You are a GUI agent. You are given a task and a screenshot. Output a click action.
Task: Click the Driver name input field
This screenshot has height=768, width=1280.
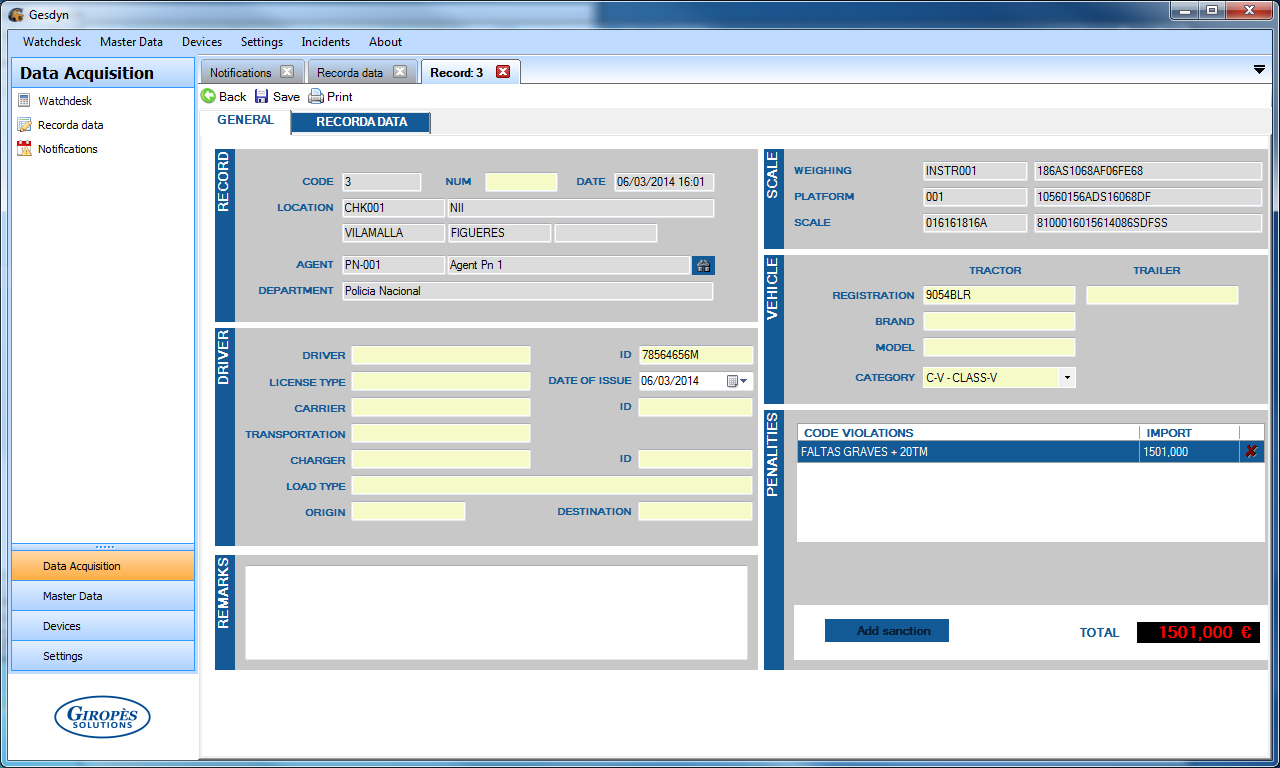click(x=441, y=356)
